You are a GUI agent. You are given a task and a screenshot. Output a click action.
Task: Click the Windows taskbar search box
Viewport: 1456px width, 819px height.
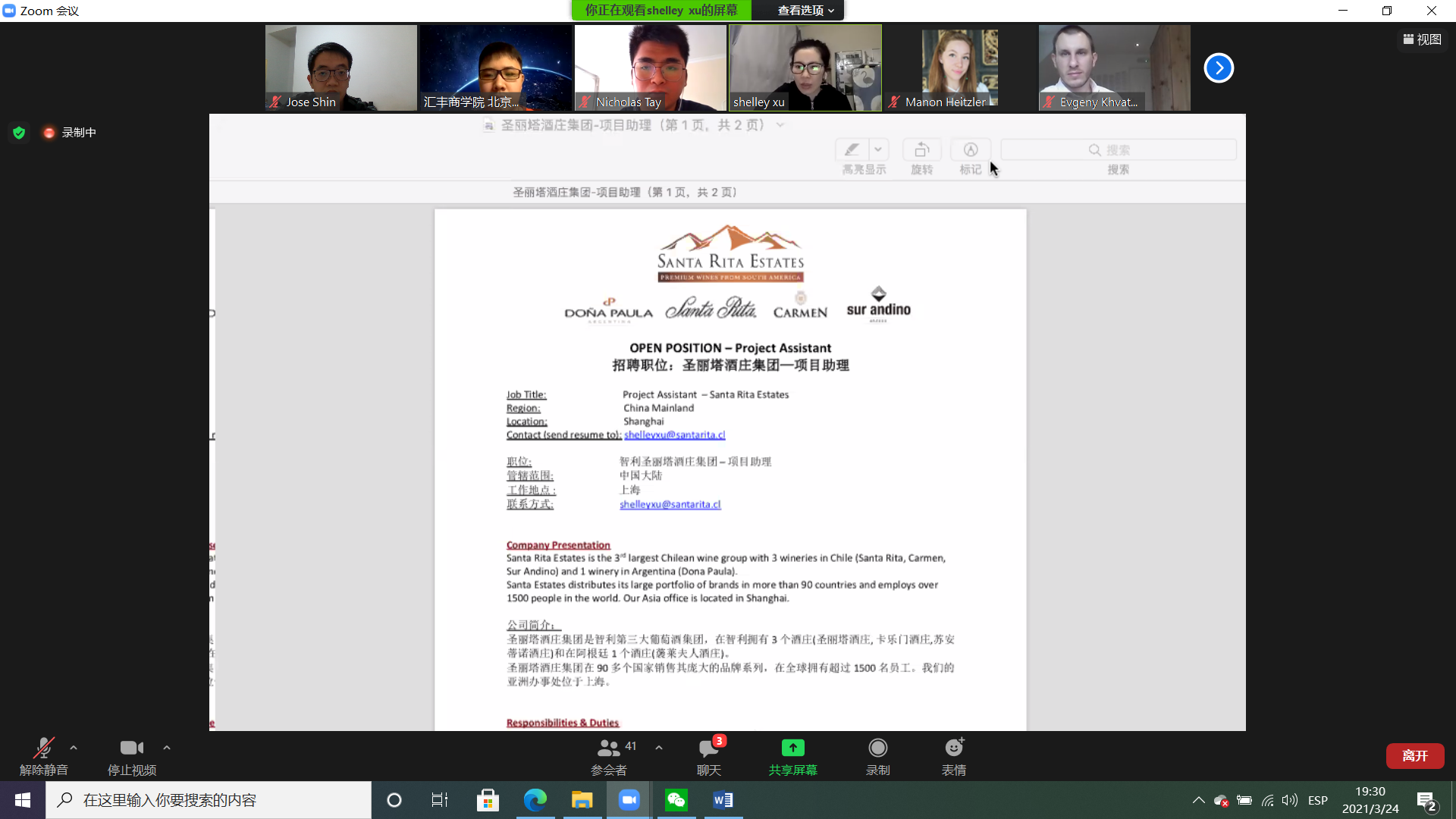click(x=209, y=800)
